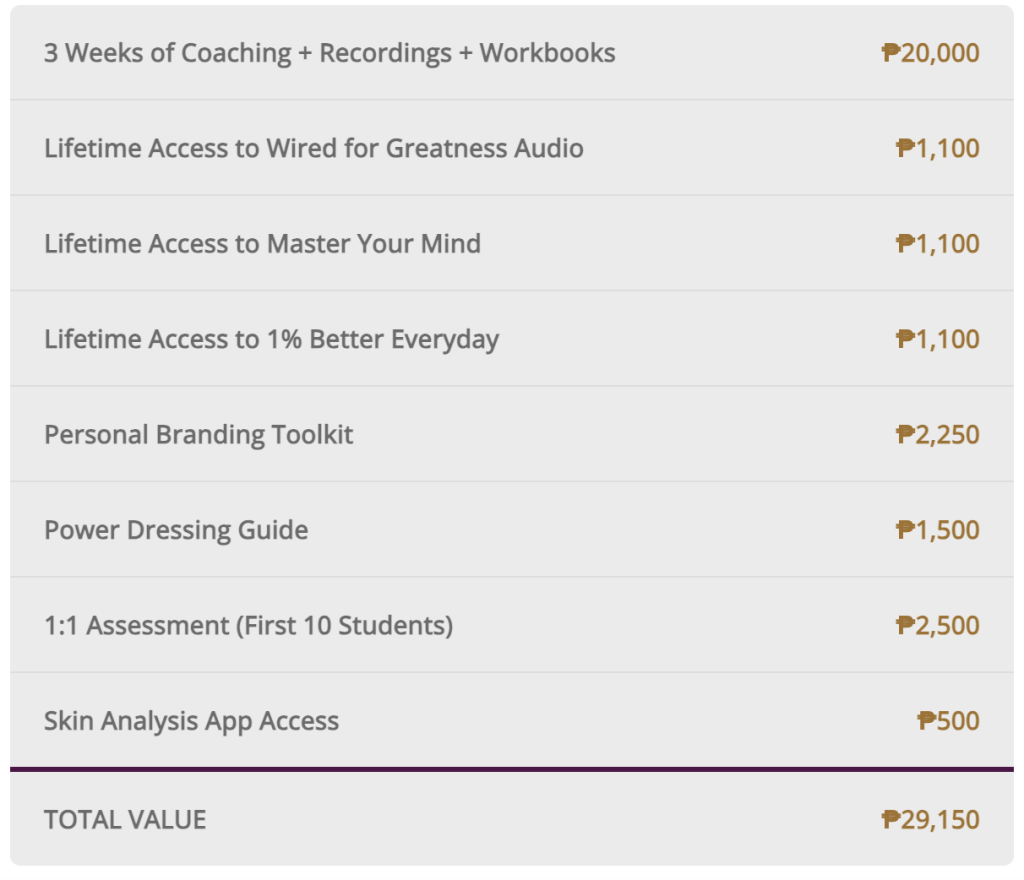Click the ₱2,500 assessment price

tap(937, 626)
